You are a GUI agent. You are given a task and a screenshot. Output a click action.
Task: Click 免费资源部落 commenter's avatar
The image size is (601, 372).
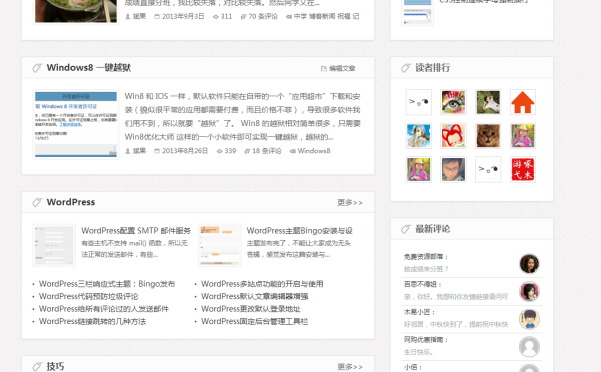click(x=529, y=264)
